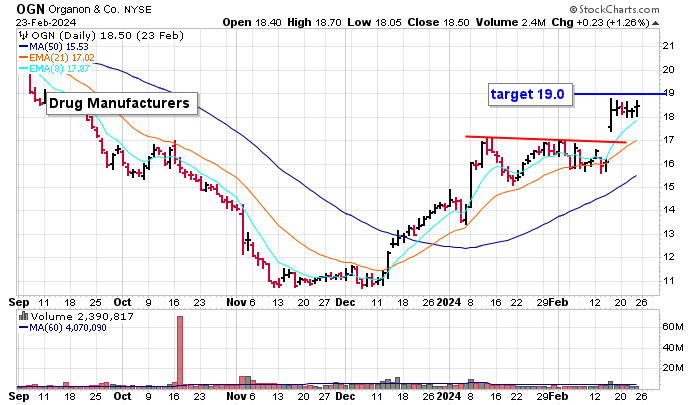Click the 20M volume axis label
Image resolution: width=700 pixels, height=405 pixels.
pyautogui.click(x=672, y=368)
